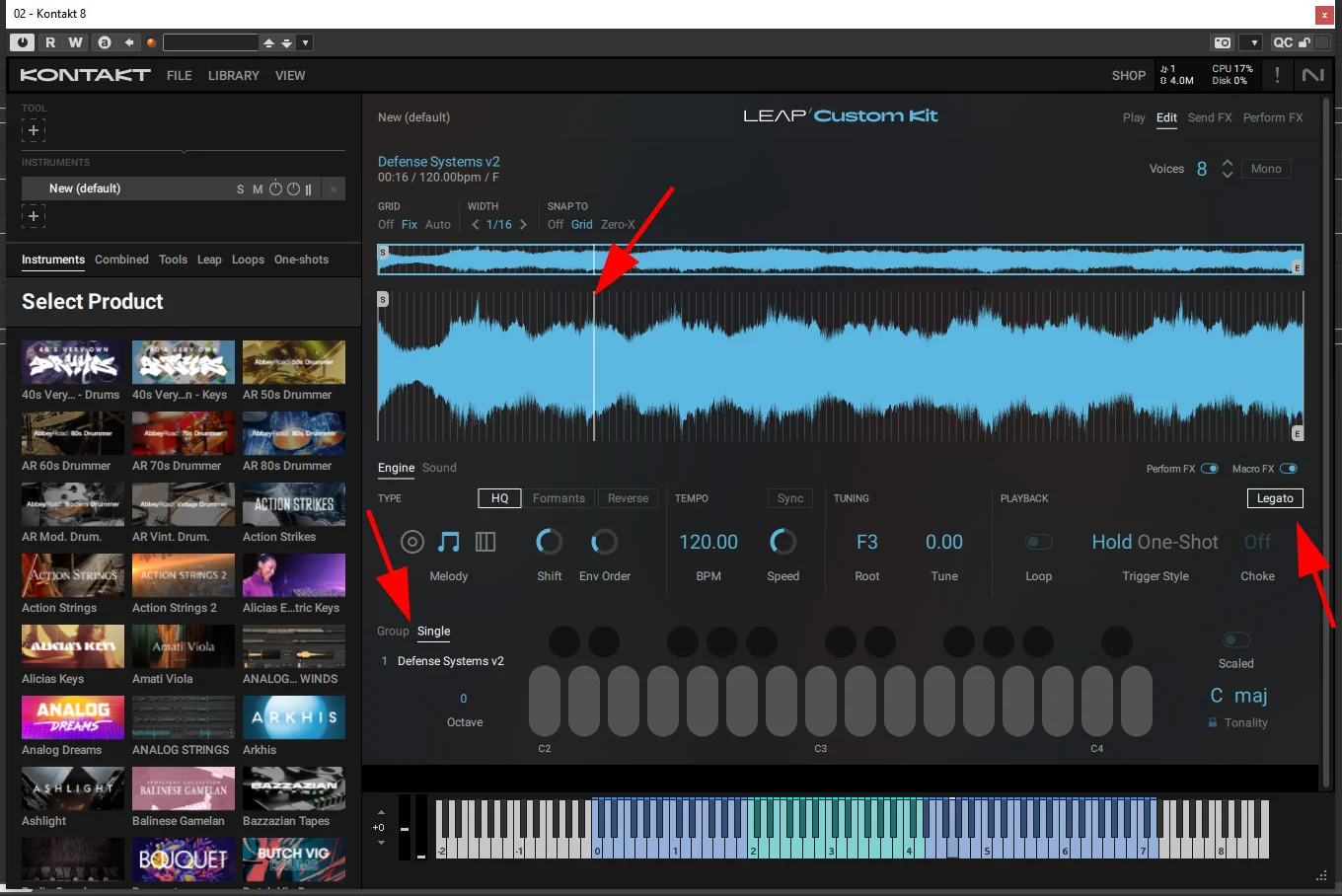The image size is (1342, 896).
Task: Open the SHOP link
Action: 1129,76
